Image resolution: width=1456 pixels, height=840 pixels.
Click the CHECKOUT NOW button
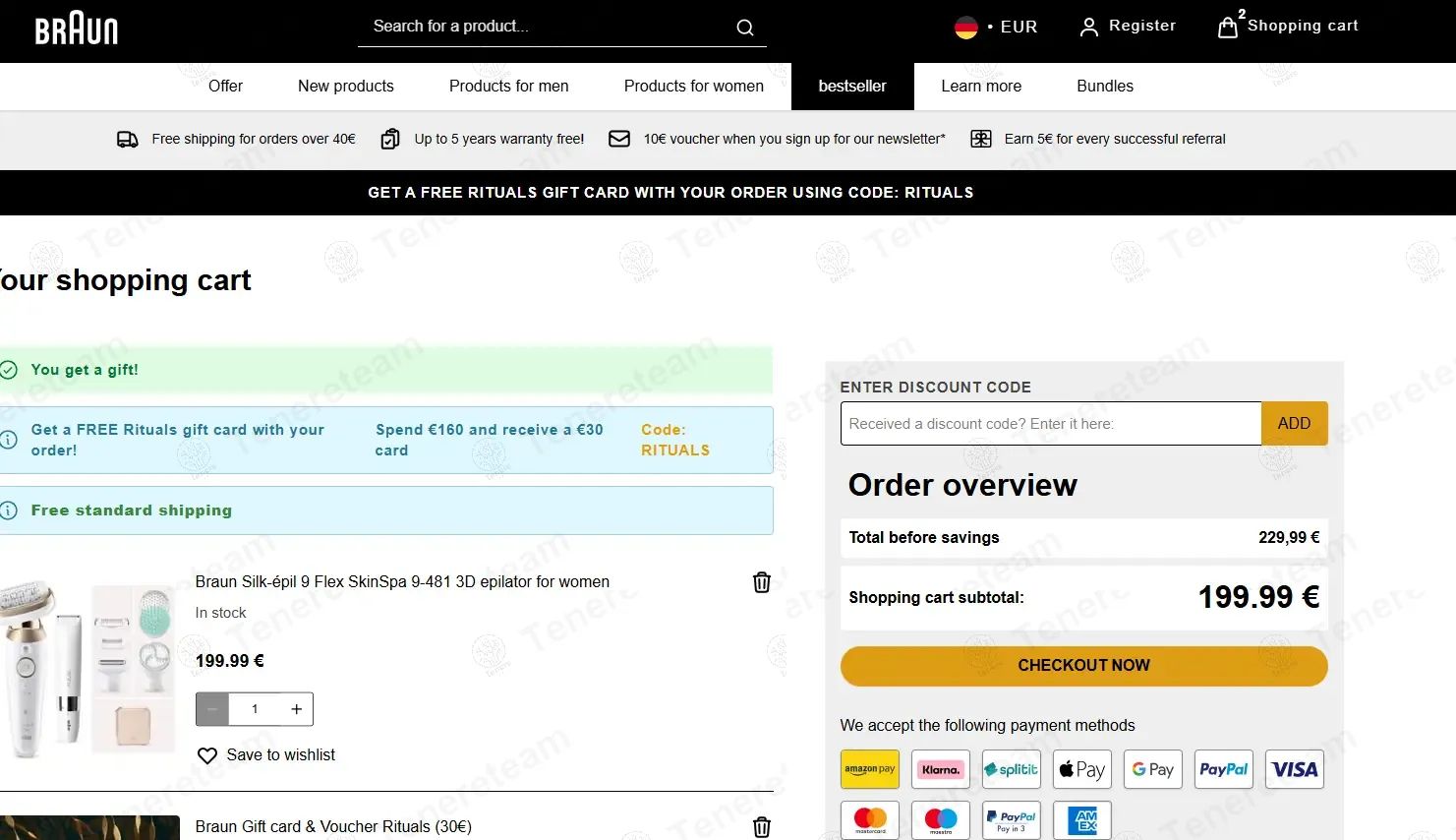coord(1083,666)
